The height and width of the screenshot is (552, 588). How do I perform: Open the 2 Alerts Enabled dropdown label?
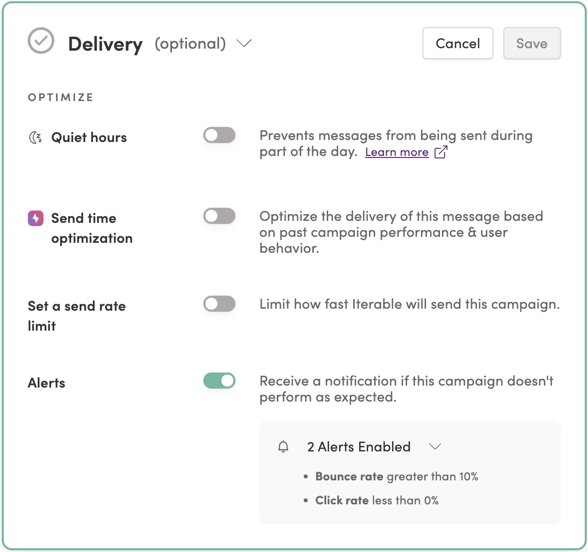[359, 447]
